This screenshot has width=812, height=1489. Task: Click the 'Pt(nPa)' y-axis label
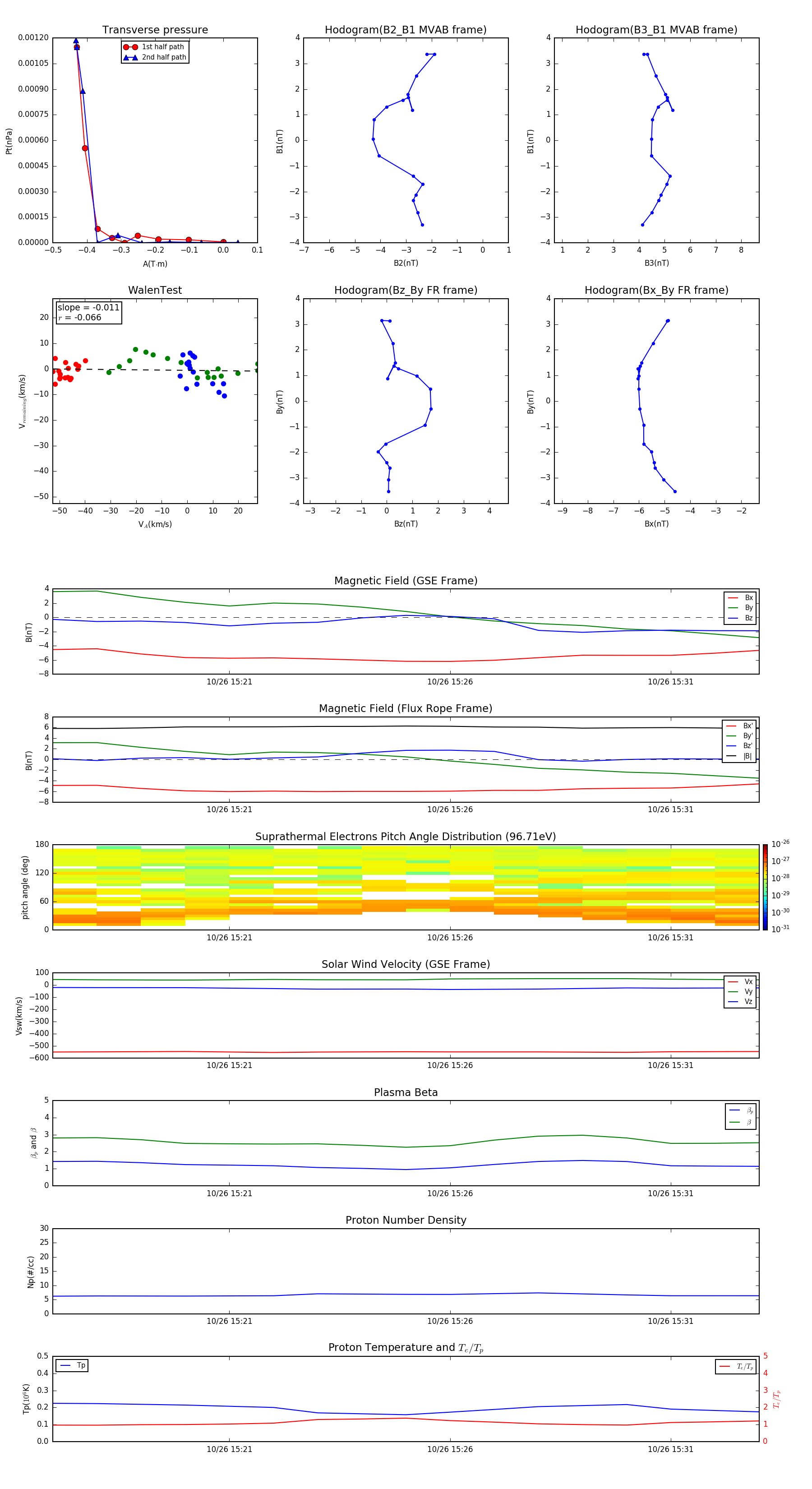tap(9, 141)
